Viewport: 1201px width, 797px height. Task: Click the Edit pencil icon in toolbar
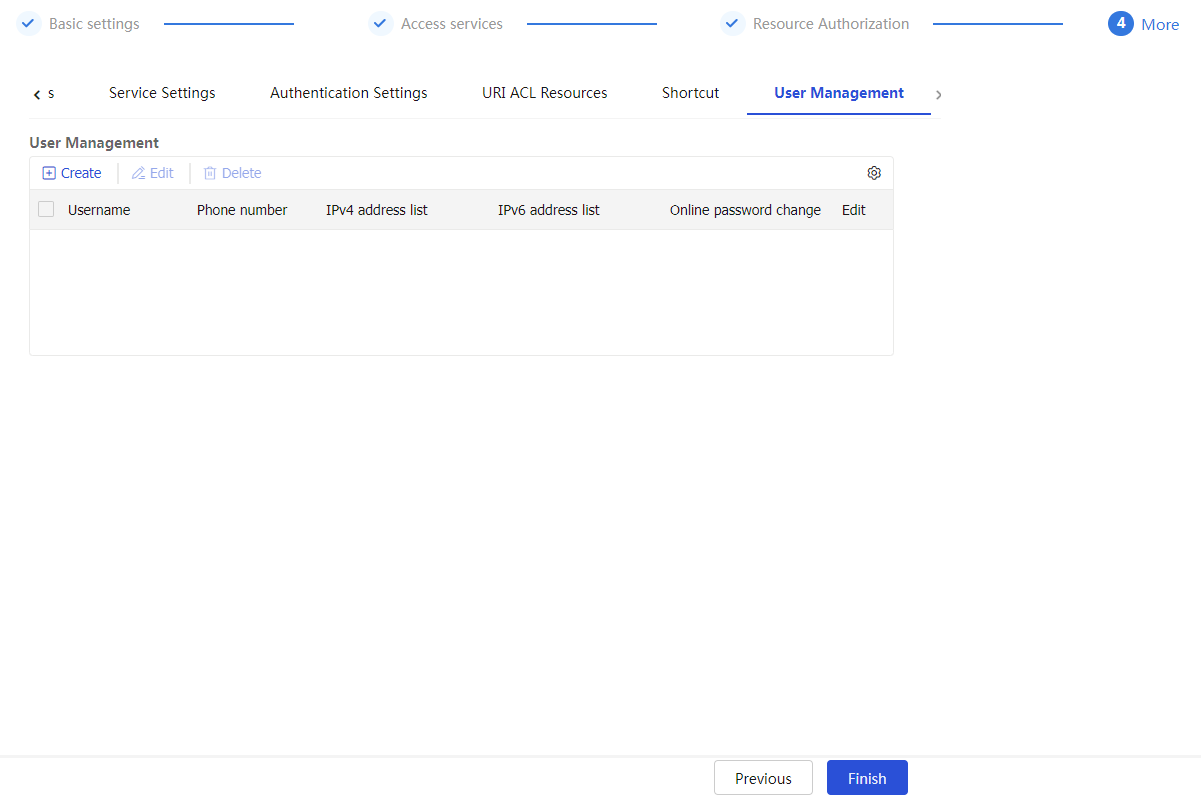click(x=139, y=173)
